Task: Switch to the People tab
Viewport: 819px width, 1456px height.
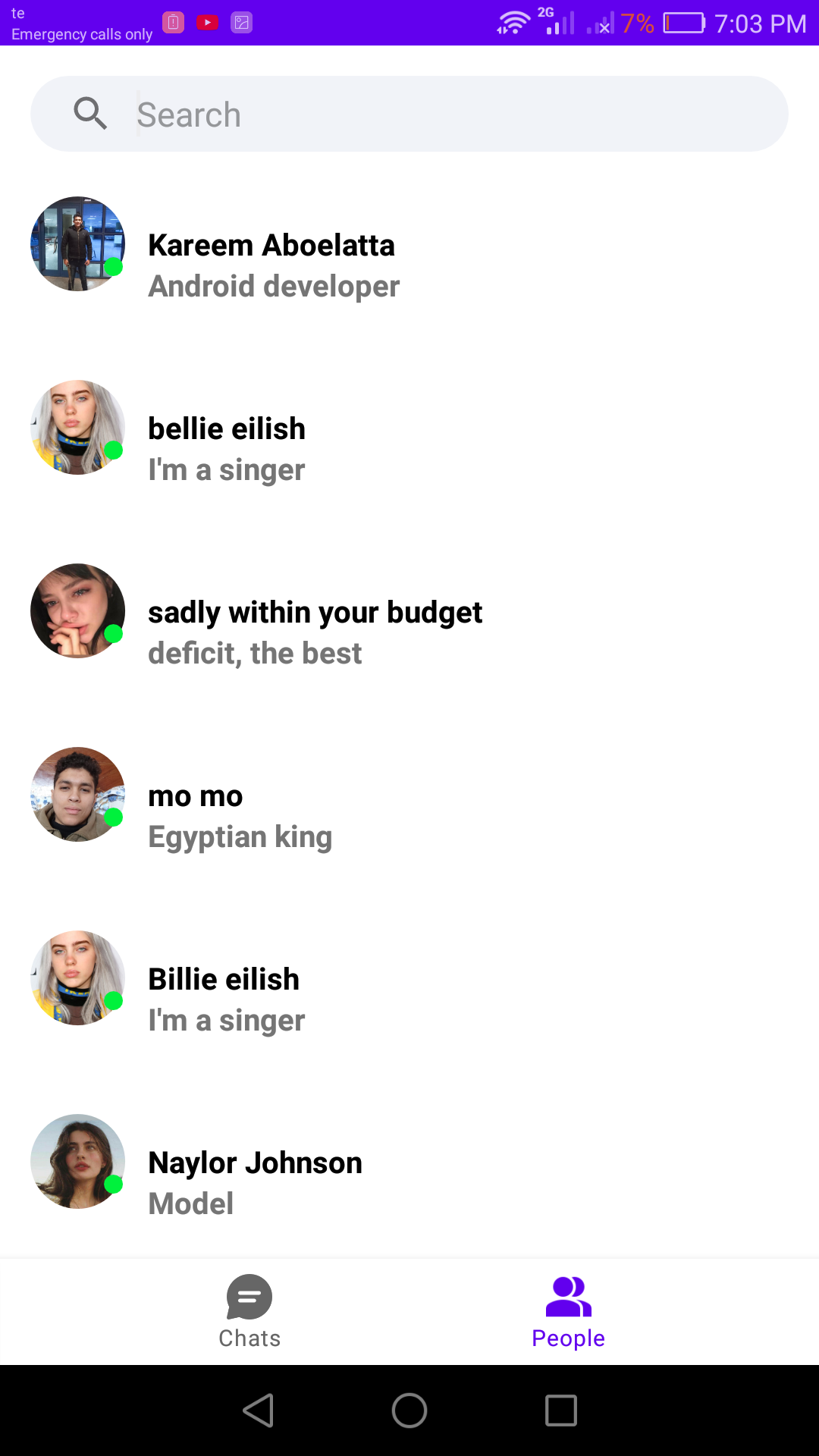Action: (x=568, y=1311)
